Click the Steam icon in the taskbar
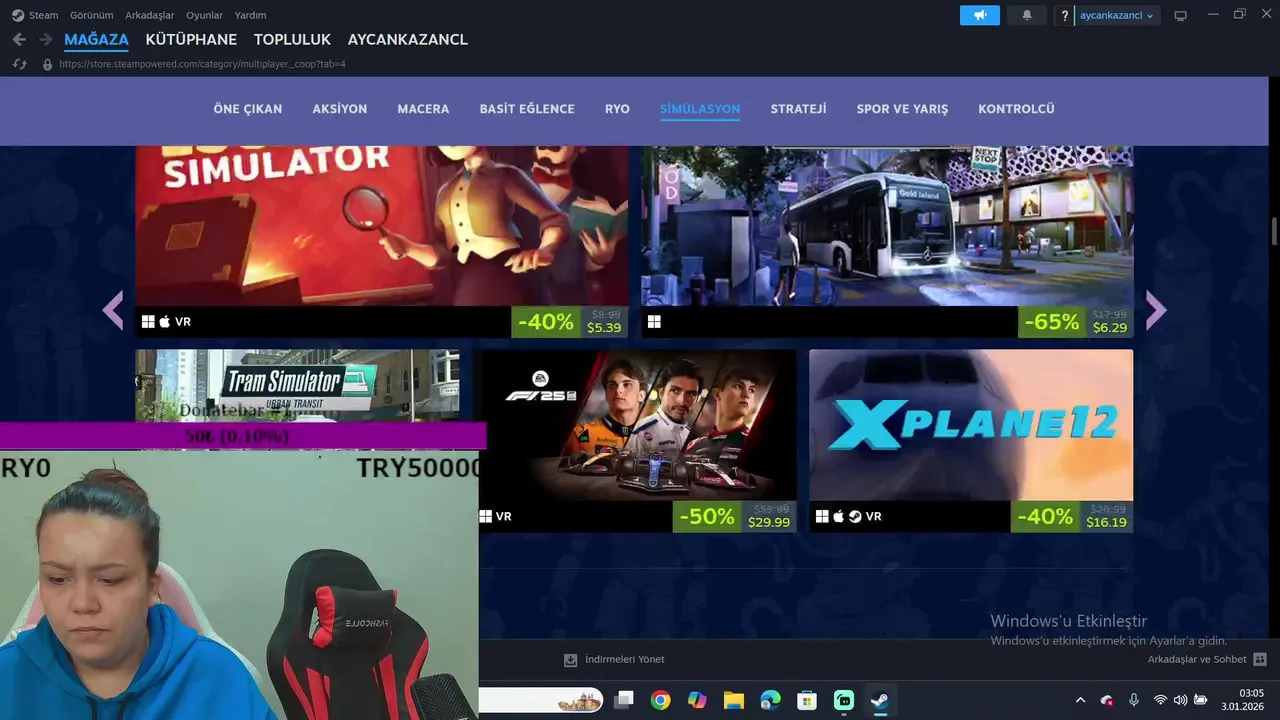Screen dimensions: 1280x720 pos(880,700)
